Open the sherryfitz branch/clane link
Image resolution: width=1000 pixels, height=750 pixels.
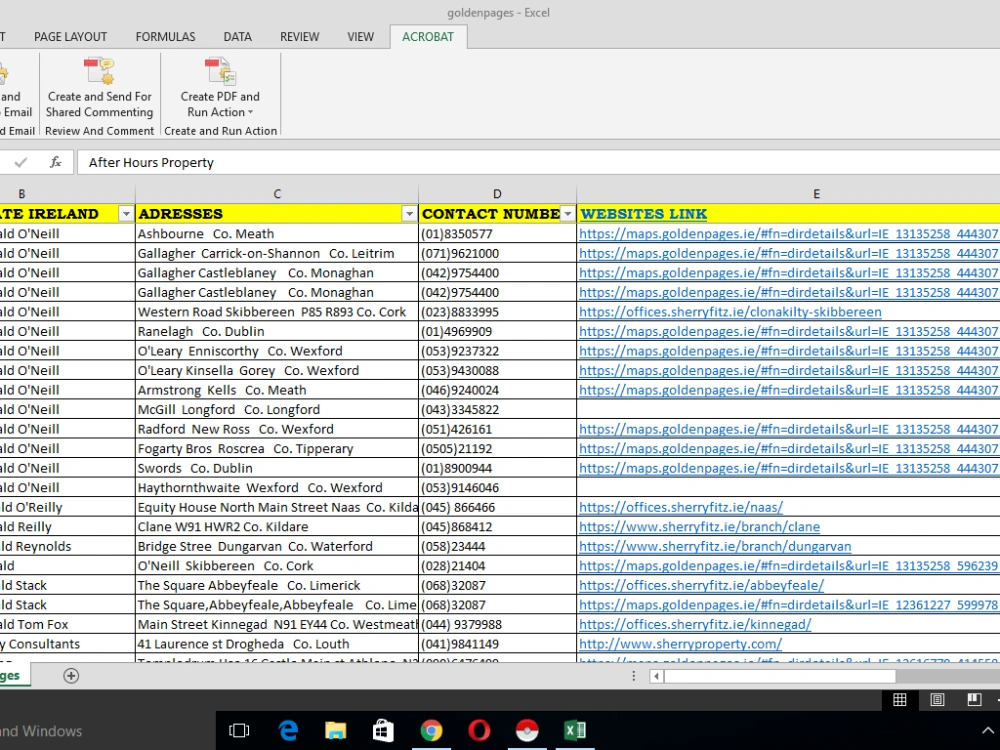pyautogui.click(x=699, y=527)
